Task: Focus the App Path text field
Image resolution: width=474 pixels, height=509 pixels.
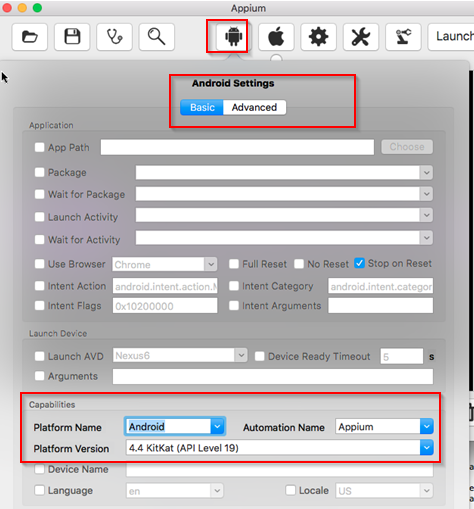Action: coord(237,147)
